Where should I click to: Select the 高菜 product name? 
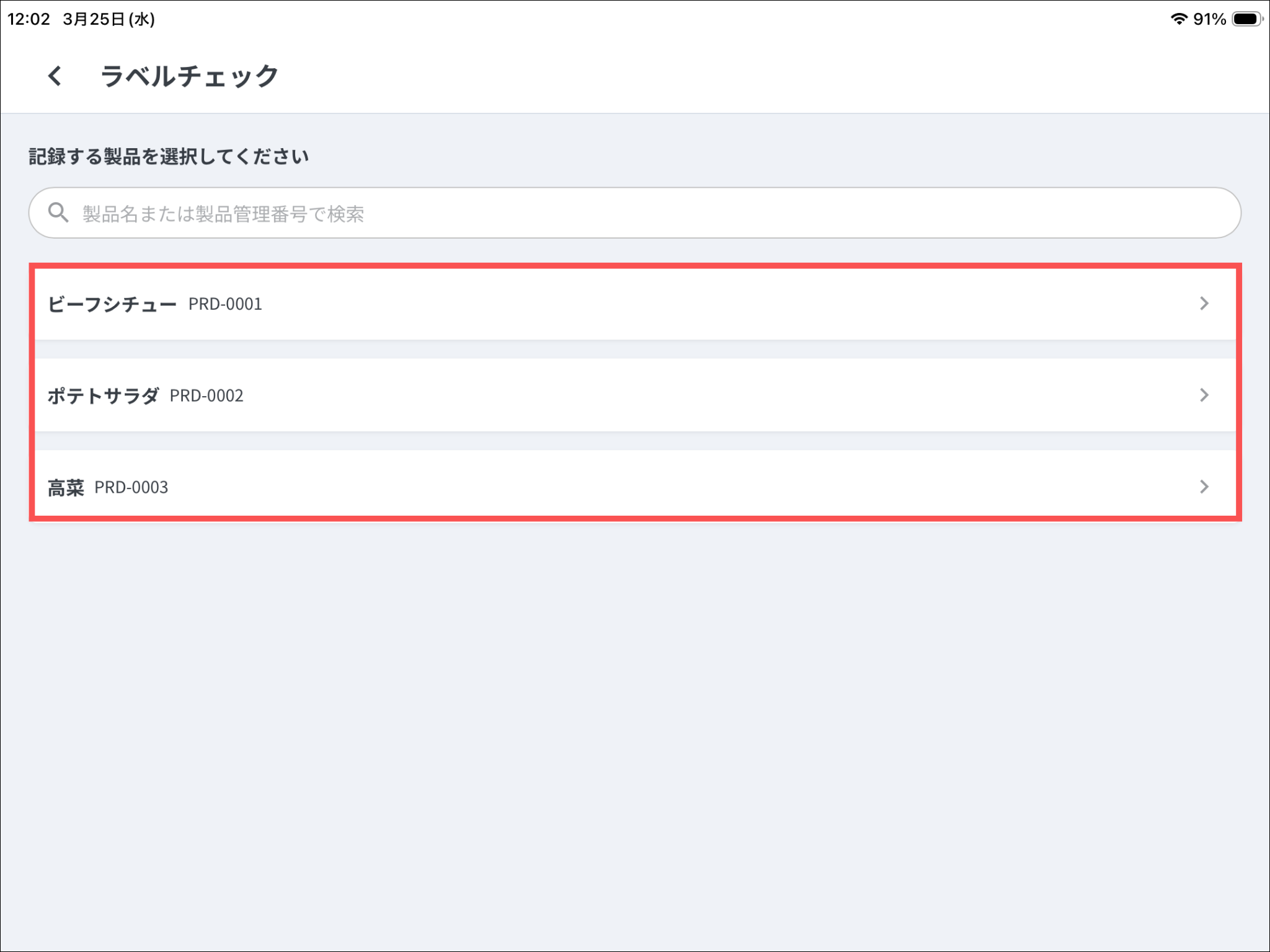coord(66,488)
